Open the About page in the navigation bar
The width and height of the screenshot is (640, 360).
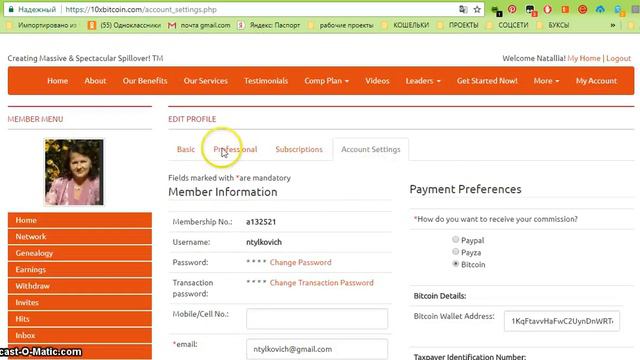[95, 81]
